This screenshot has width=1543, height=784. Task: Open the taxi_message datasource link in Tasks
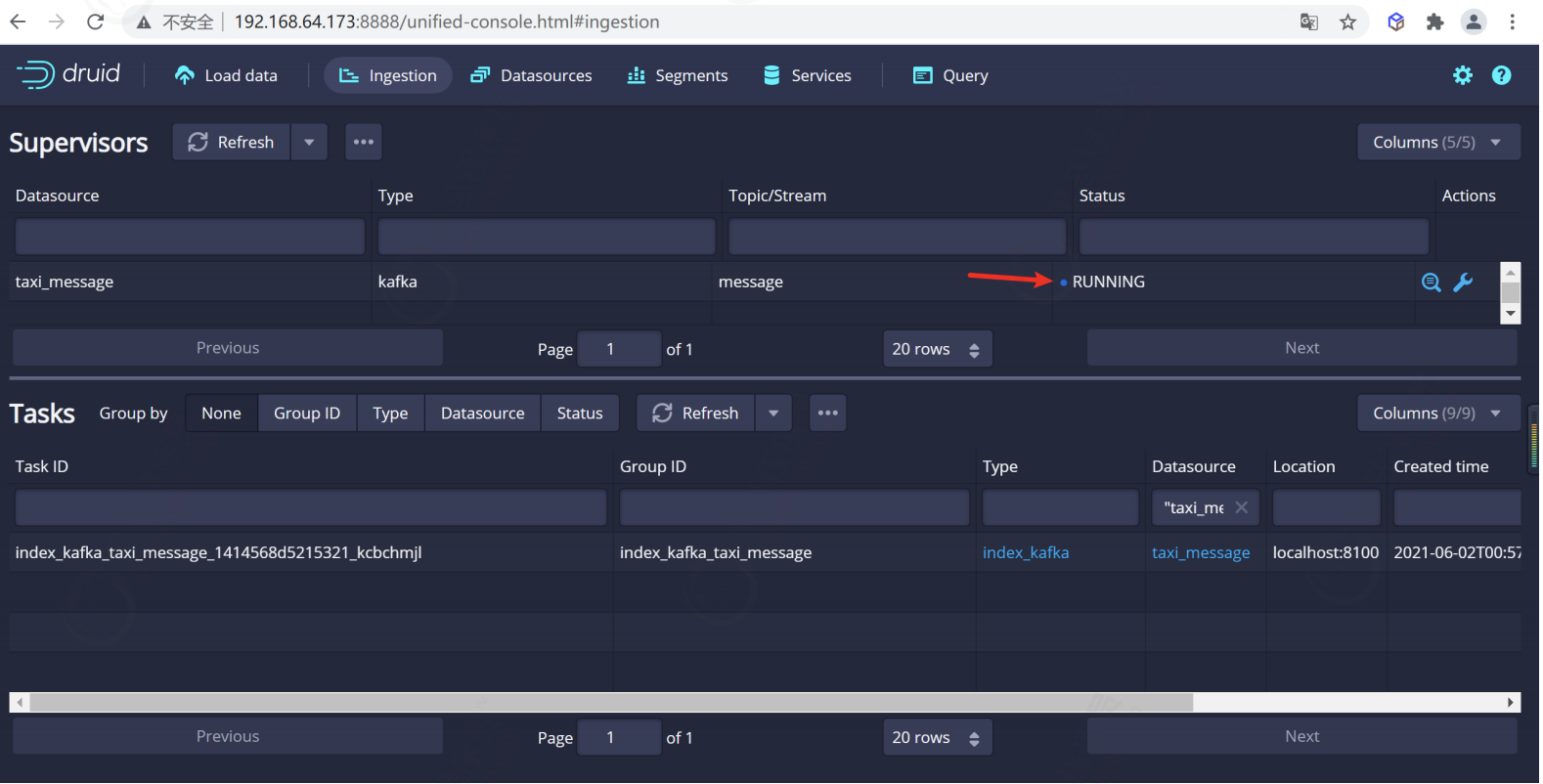click(1201, 552)
